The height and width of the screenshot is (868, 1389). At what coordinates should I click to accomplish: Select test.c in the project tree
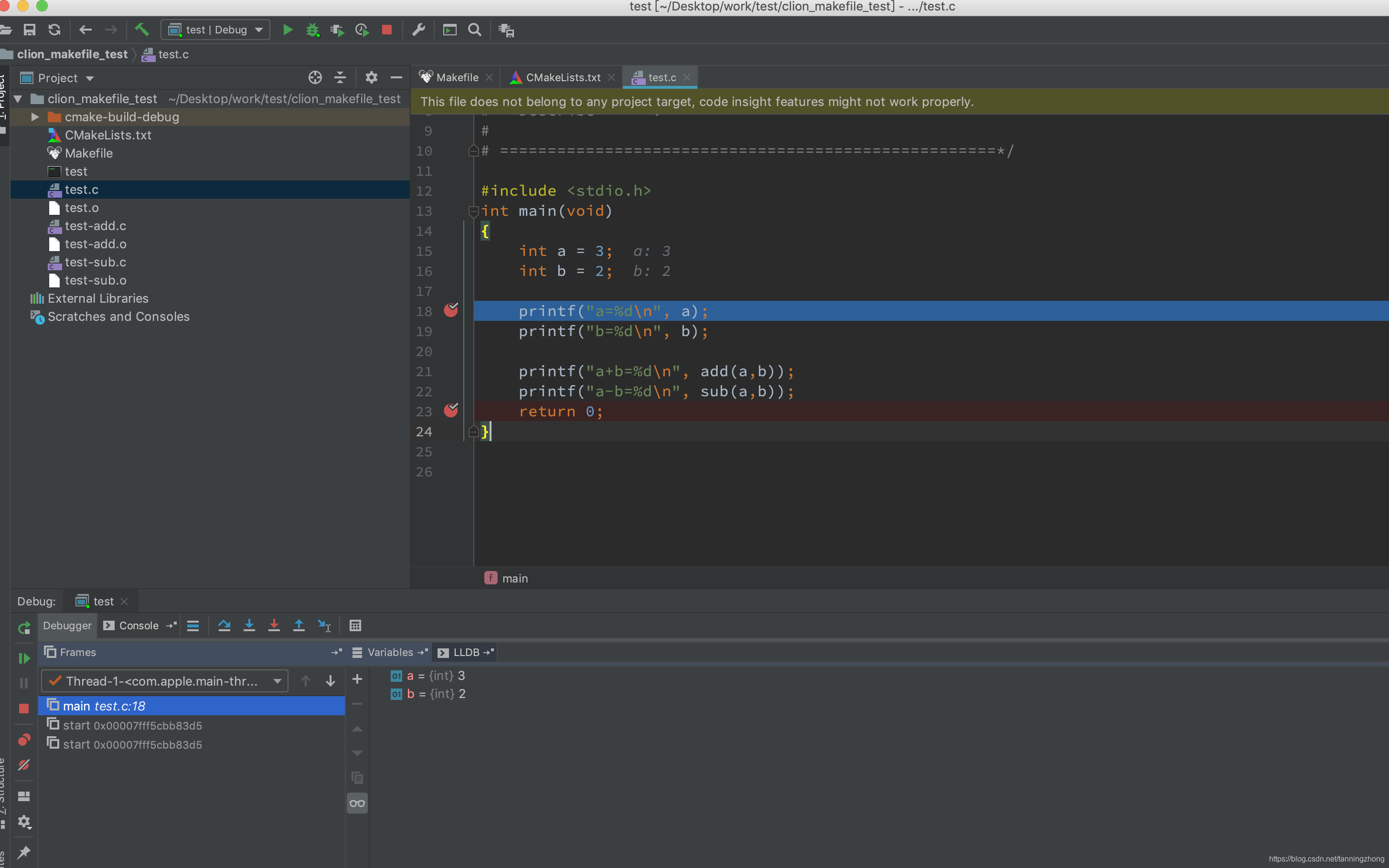point(80,189)
